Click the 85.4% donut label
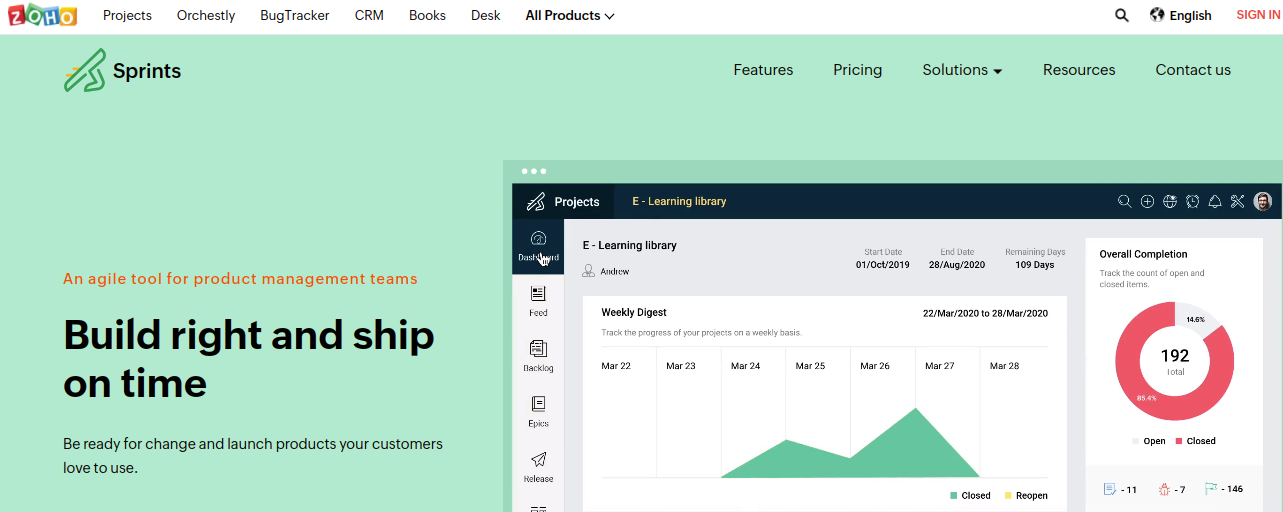The width and height of the screenshot is (1283, 512). [1147, 398]
